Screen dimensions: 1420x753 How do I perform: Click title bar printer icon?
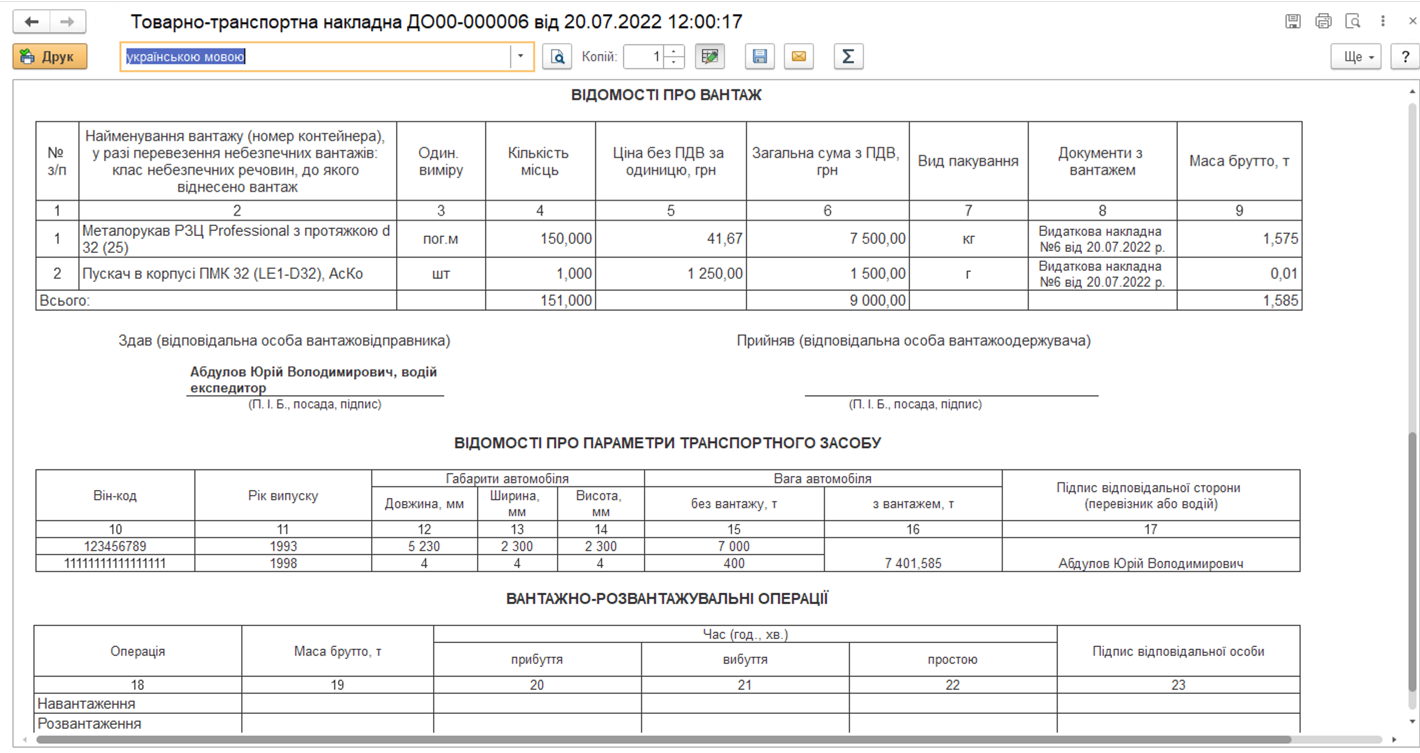point(1323,21)
